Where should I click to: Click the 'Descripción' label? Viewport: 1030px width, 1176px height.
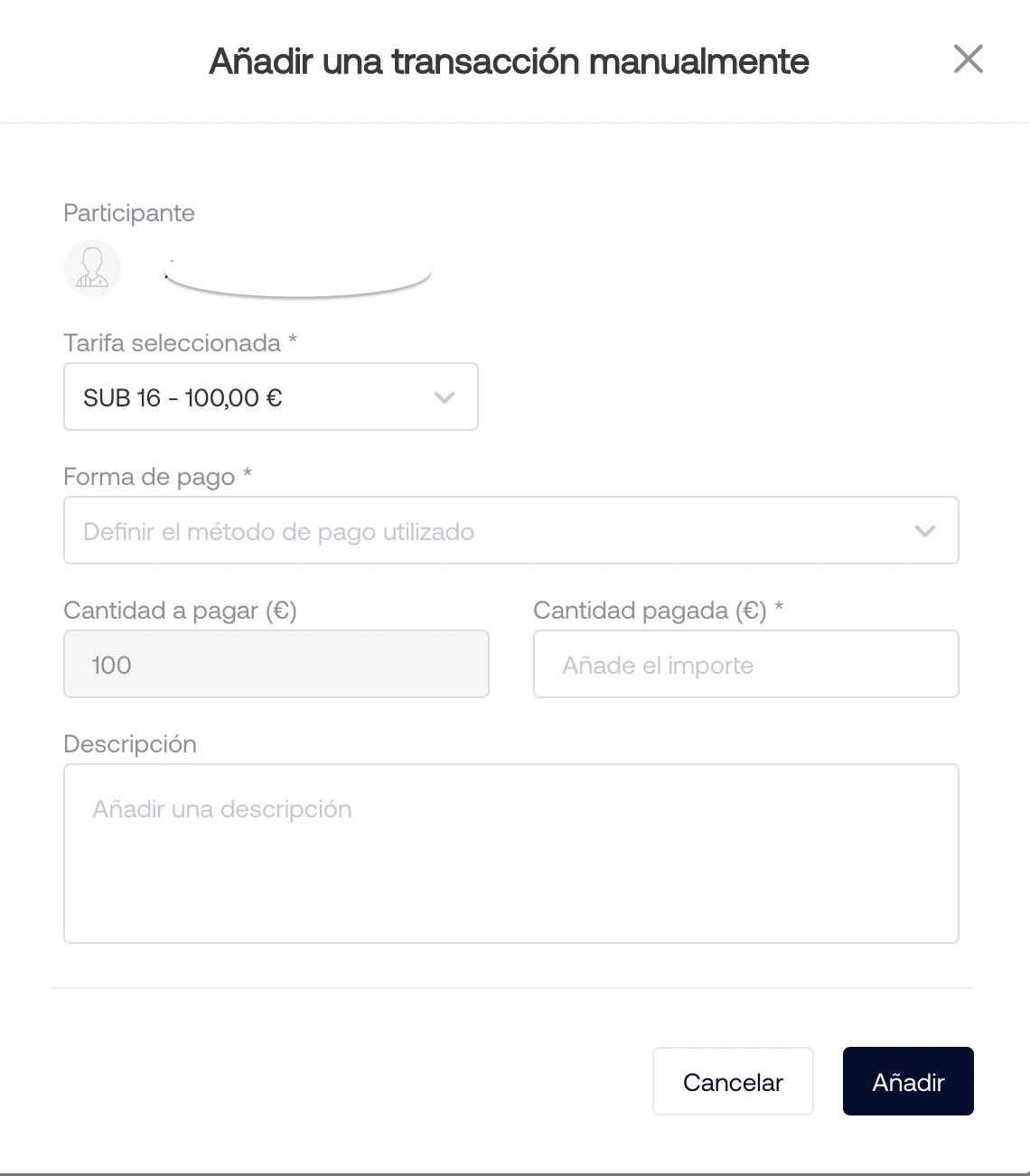tap(130, 744)
